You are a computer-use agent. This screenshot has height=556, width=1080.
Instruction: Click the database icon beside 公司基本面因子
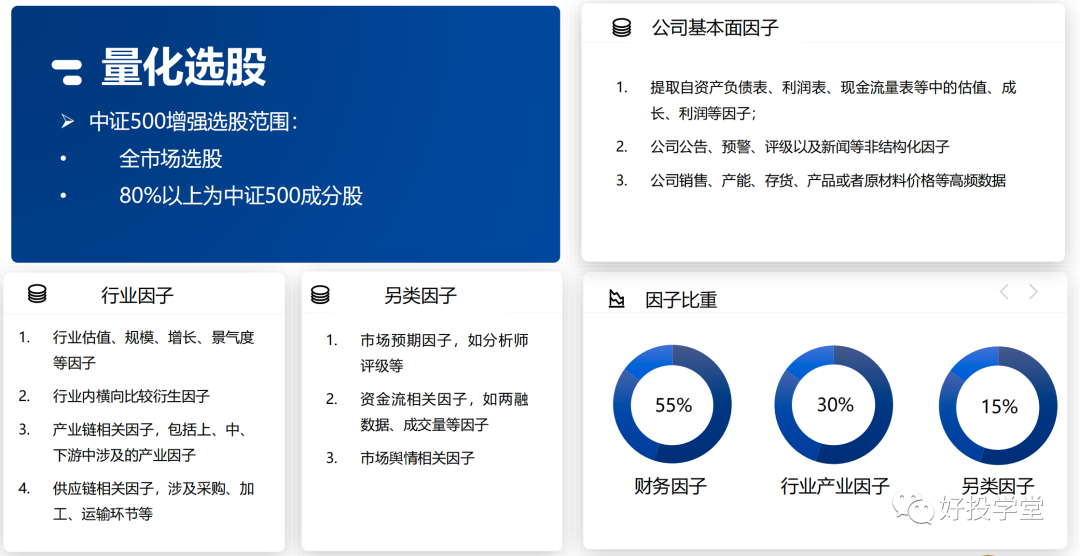tap(621, 28)
